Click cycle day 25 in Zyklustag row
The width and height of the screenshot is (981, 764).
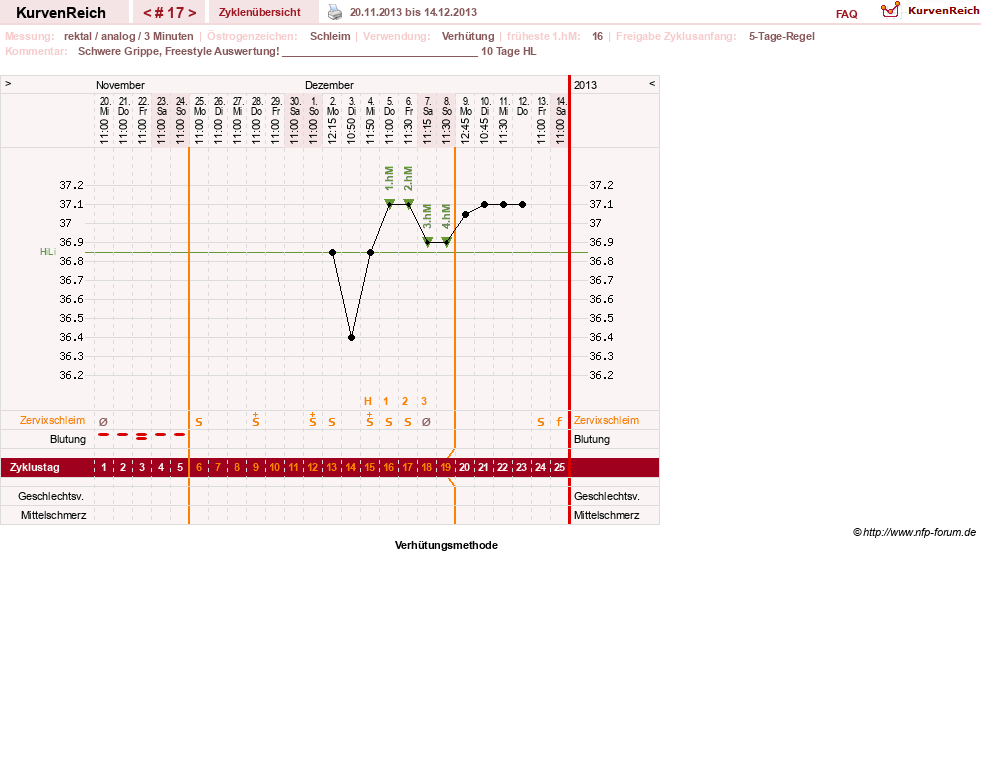(559, 467)
